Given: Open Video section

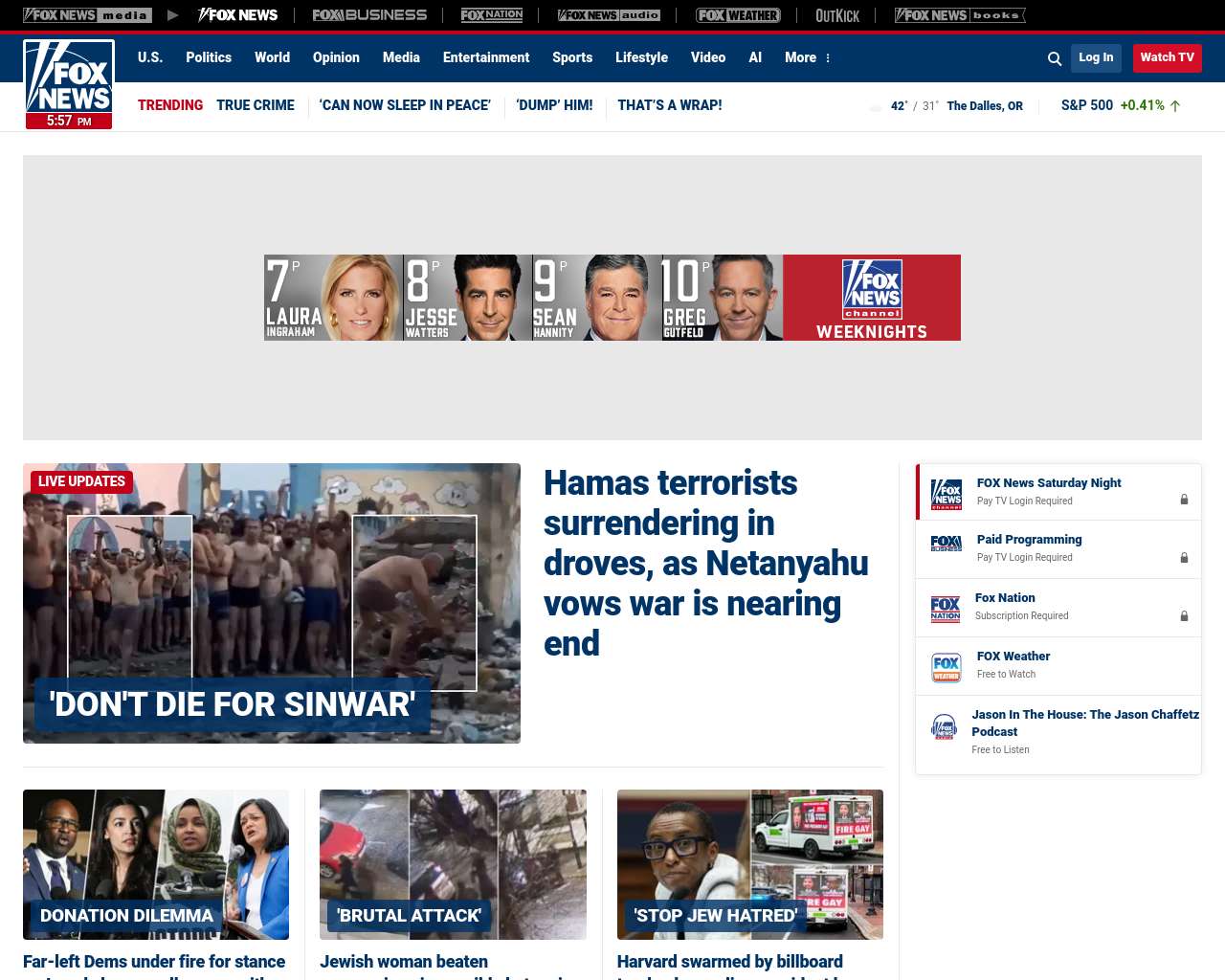Looking at the screenshot, I should [708, 57].
